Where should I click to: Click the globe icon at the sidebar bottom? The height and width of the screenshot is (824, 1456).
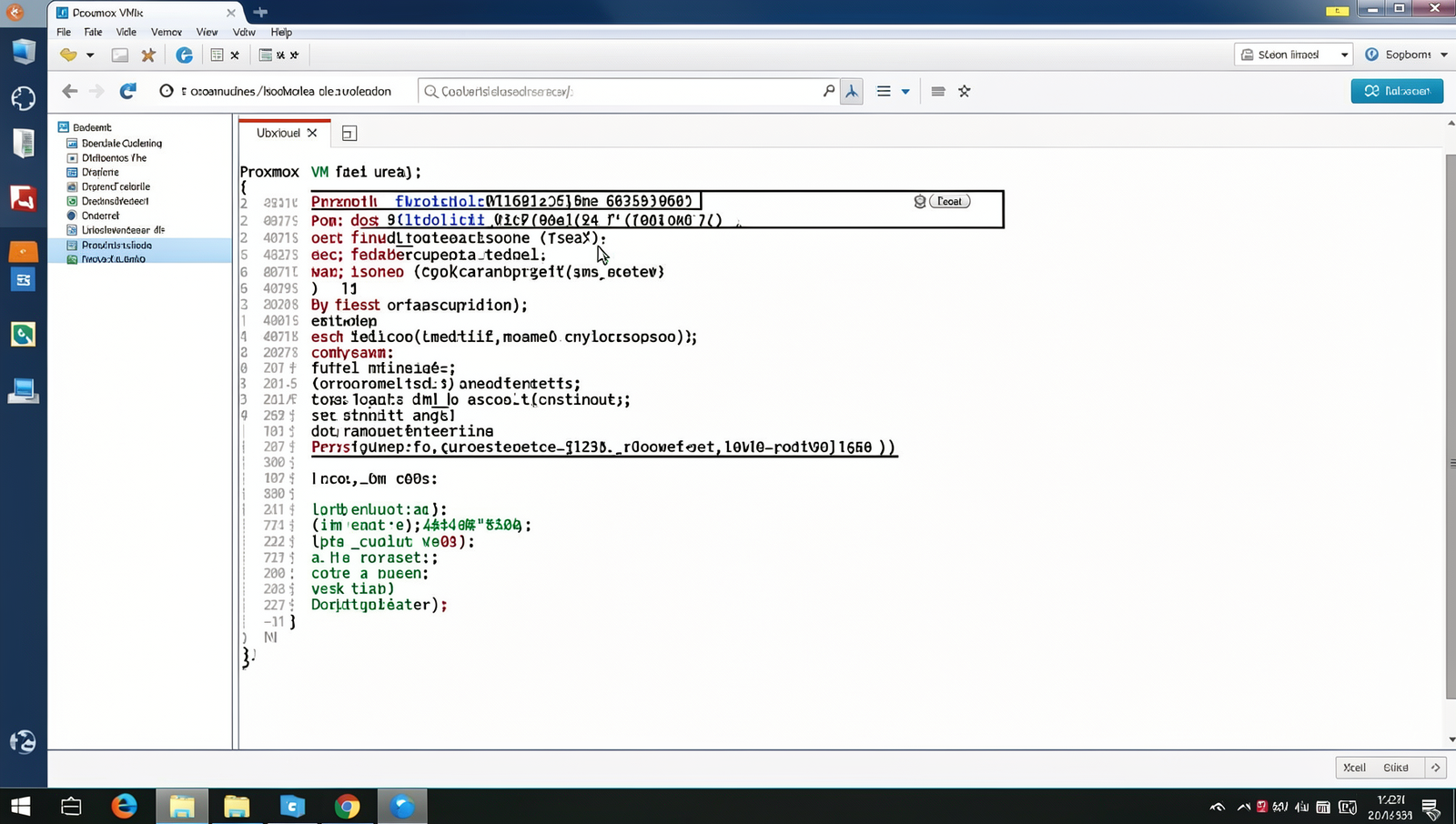[x=23, y=742]
